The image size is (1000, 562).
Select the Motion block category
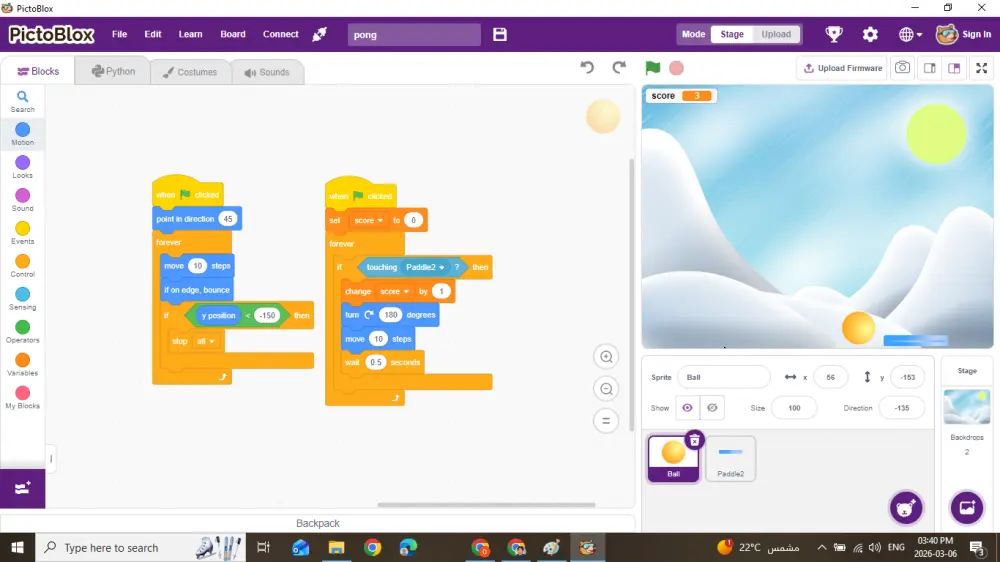(22, 134)
